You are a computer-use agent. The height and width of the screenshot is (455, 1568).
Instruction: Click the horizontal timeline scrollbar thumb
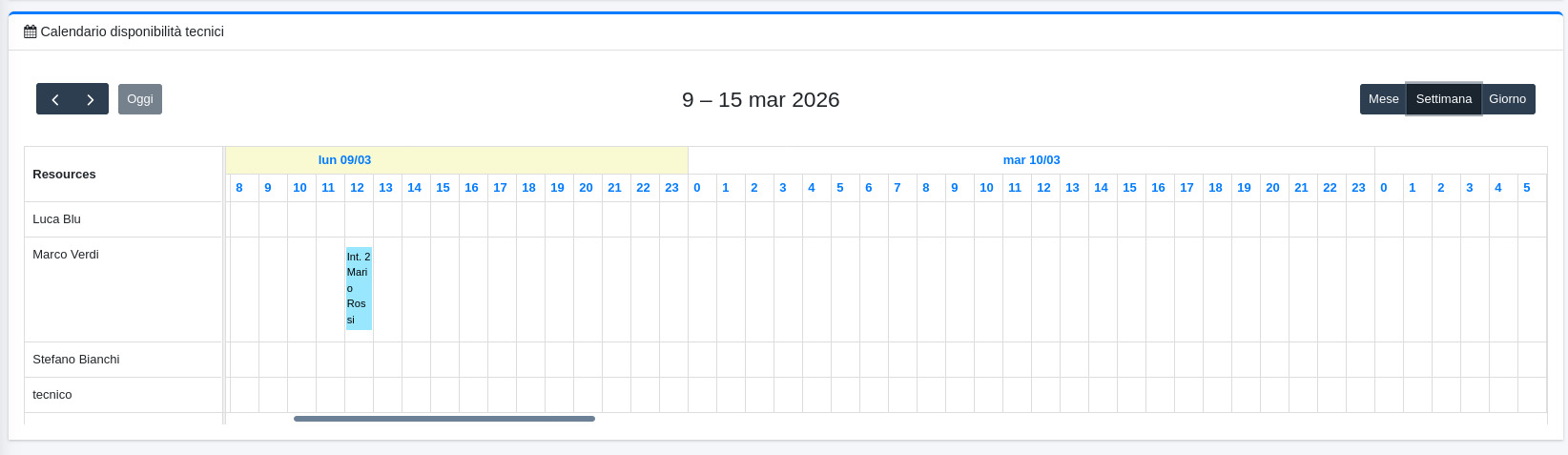coord(444,419)
